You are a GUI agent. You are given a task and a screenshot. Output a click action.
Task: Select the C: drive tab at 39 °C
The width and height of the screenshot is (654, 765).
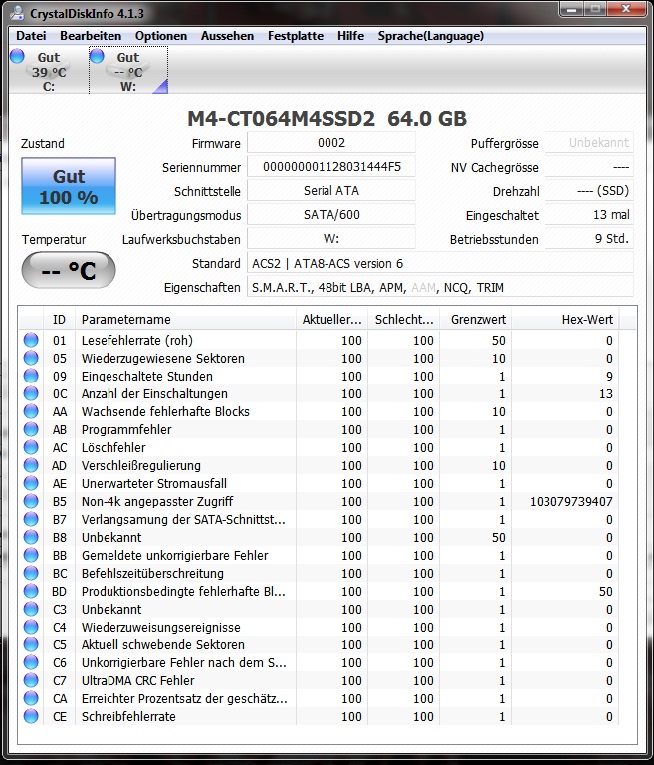pos(48,71)
